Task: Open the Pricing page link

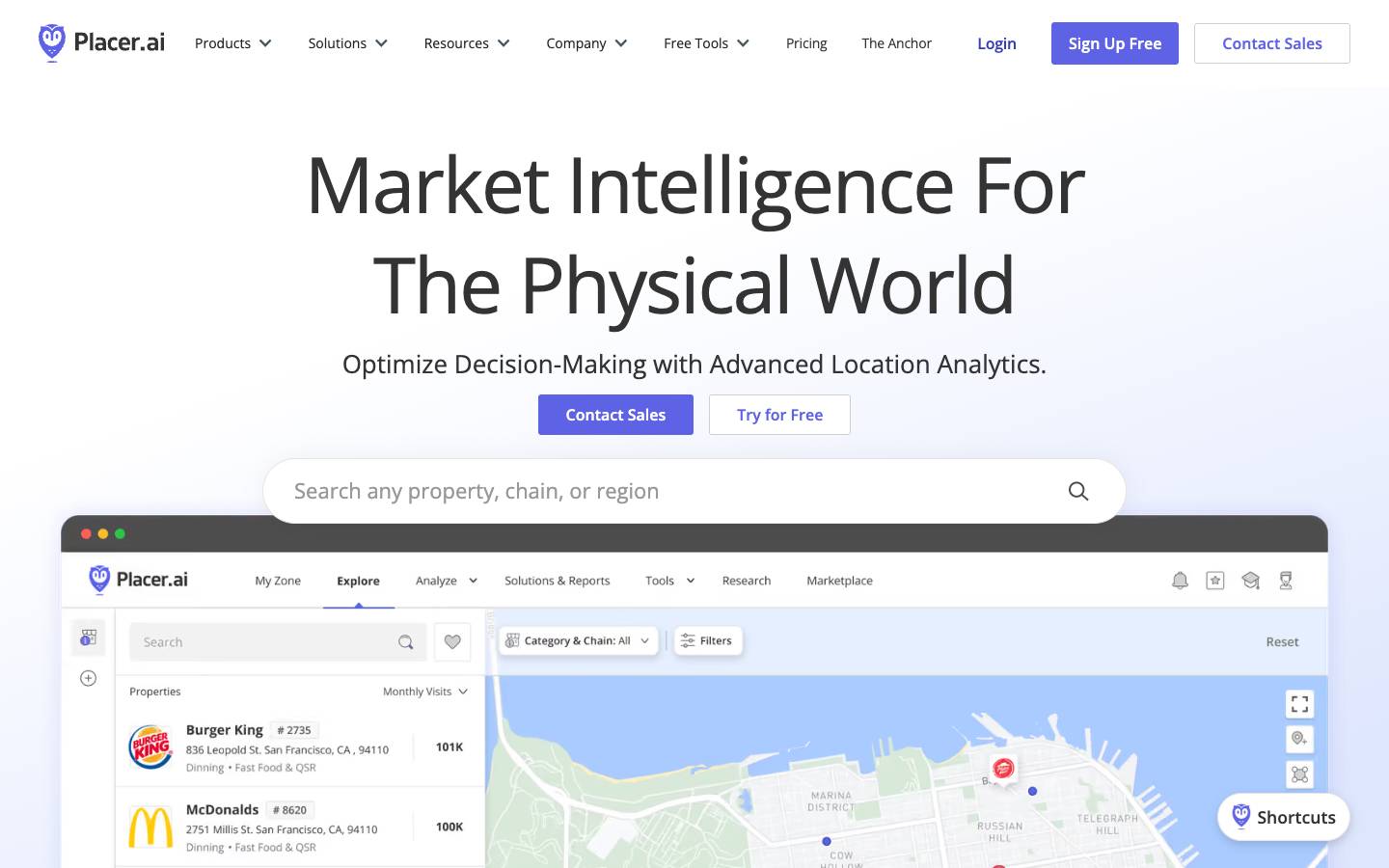Action: (x=806, y=43)
